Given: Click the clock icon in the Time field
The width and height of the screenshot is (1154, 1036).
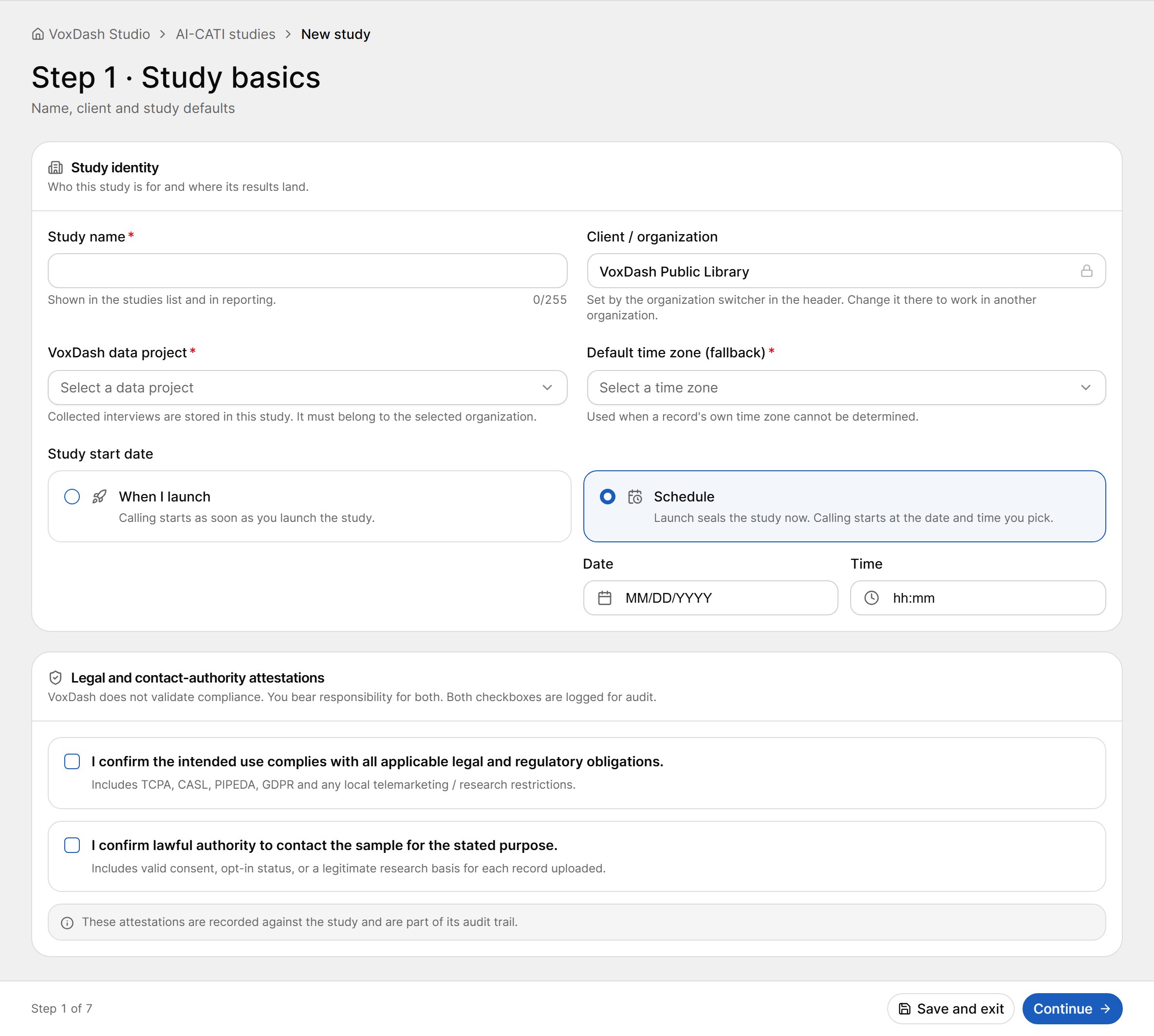Looking at the screenshot, I should coord(871,598).
